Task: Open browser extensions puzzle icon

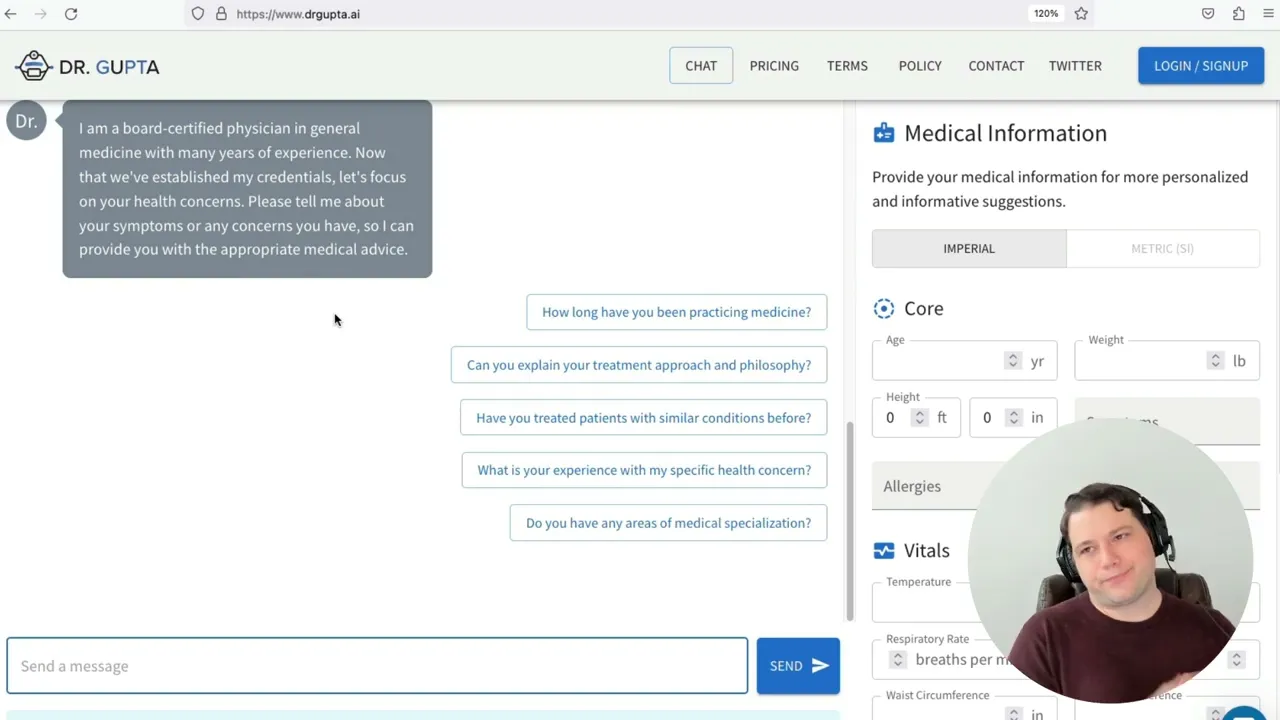Action: [x=1239, y=14]
